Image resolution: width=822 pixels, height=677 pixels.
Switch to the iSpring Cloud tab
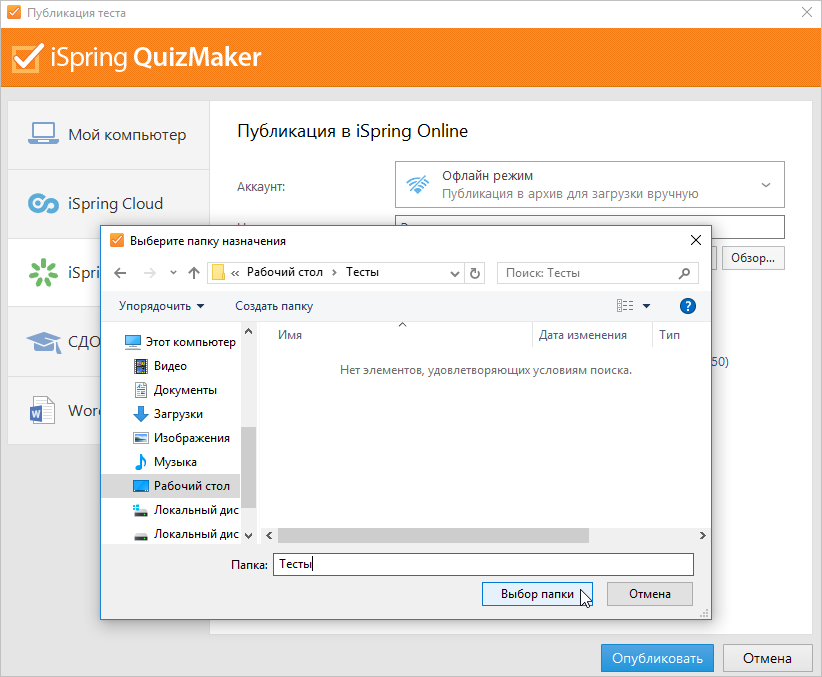coord(109,203)
